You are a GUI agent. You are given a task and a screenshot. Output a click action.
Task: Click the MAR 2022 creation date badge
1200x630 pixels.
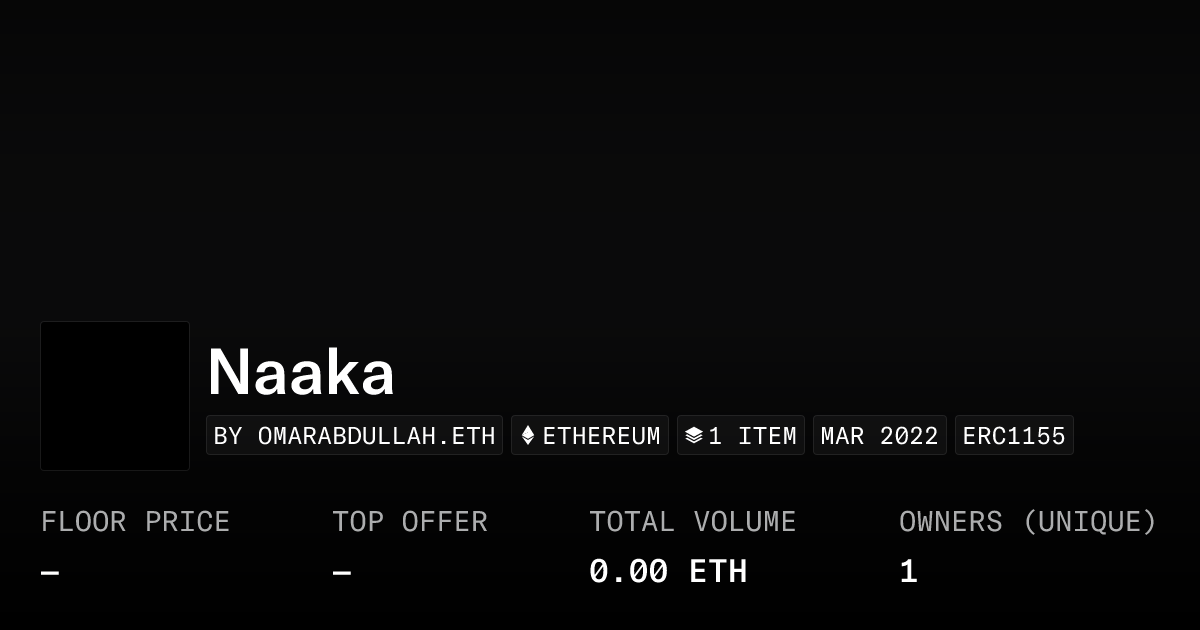pyautogui.click(x=879, y=436)
